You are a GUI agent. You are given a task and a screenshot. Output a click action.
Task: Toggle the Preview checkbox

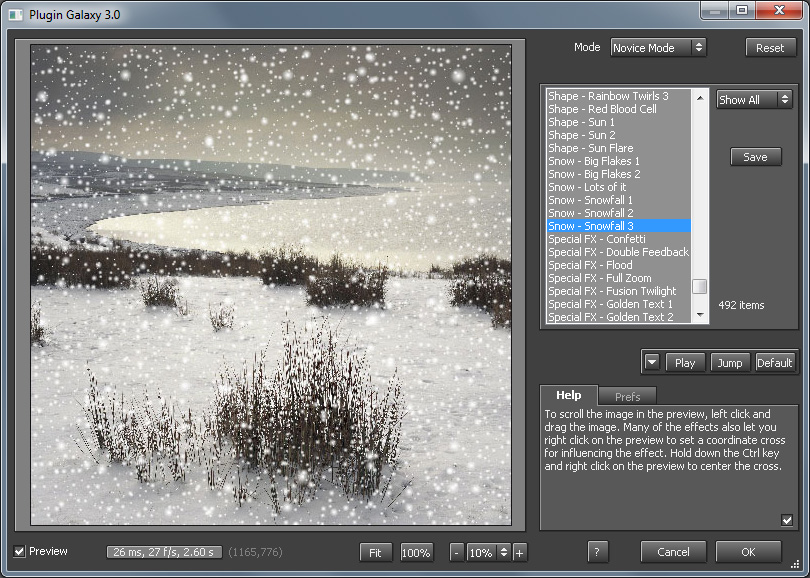pos(20,551)
